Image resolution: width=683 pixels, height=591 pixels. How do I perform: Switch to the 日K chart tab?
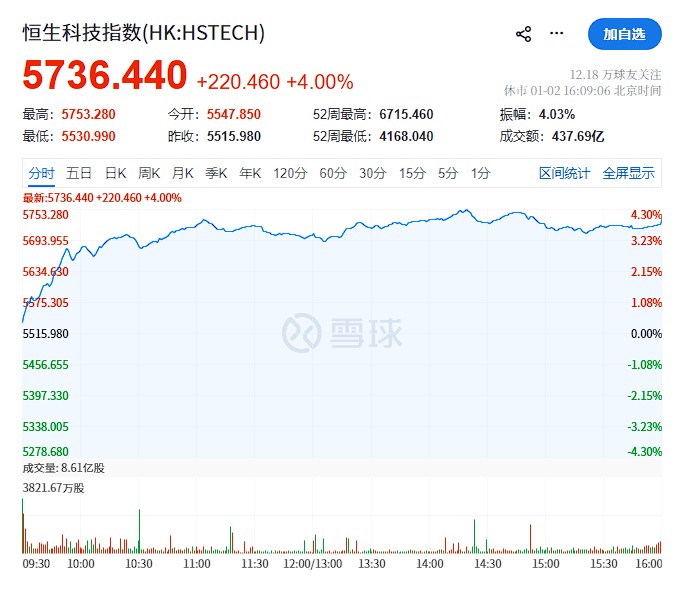click(x=116, y=173)
